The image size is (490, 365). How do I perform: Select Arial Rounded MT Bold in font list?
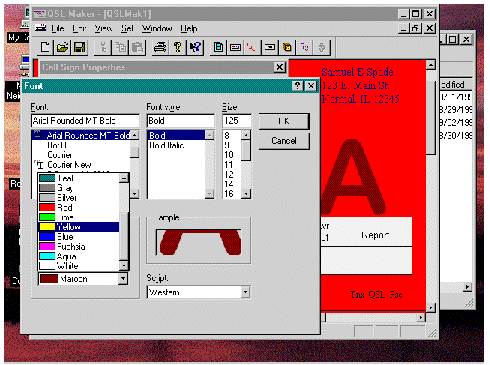(81, 135)
